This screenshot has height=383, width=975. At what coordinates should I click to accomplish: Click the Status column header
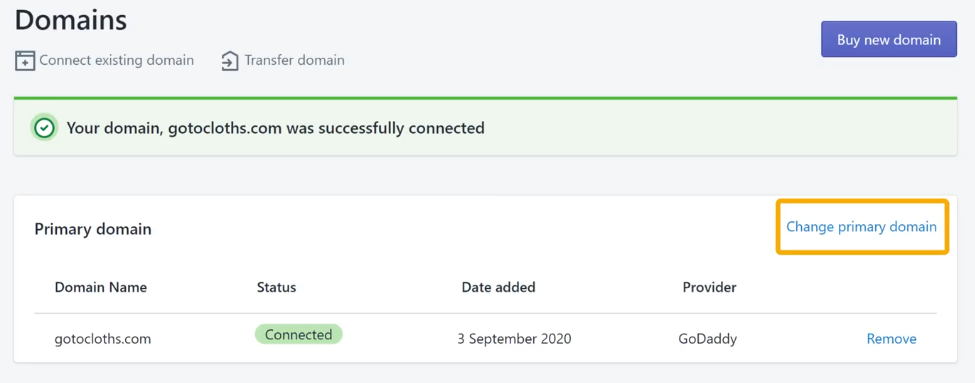[x=276, y=287]
